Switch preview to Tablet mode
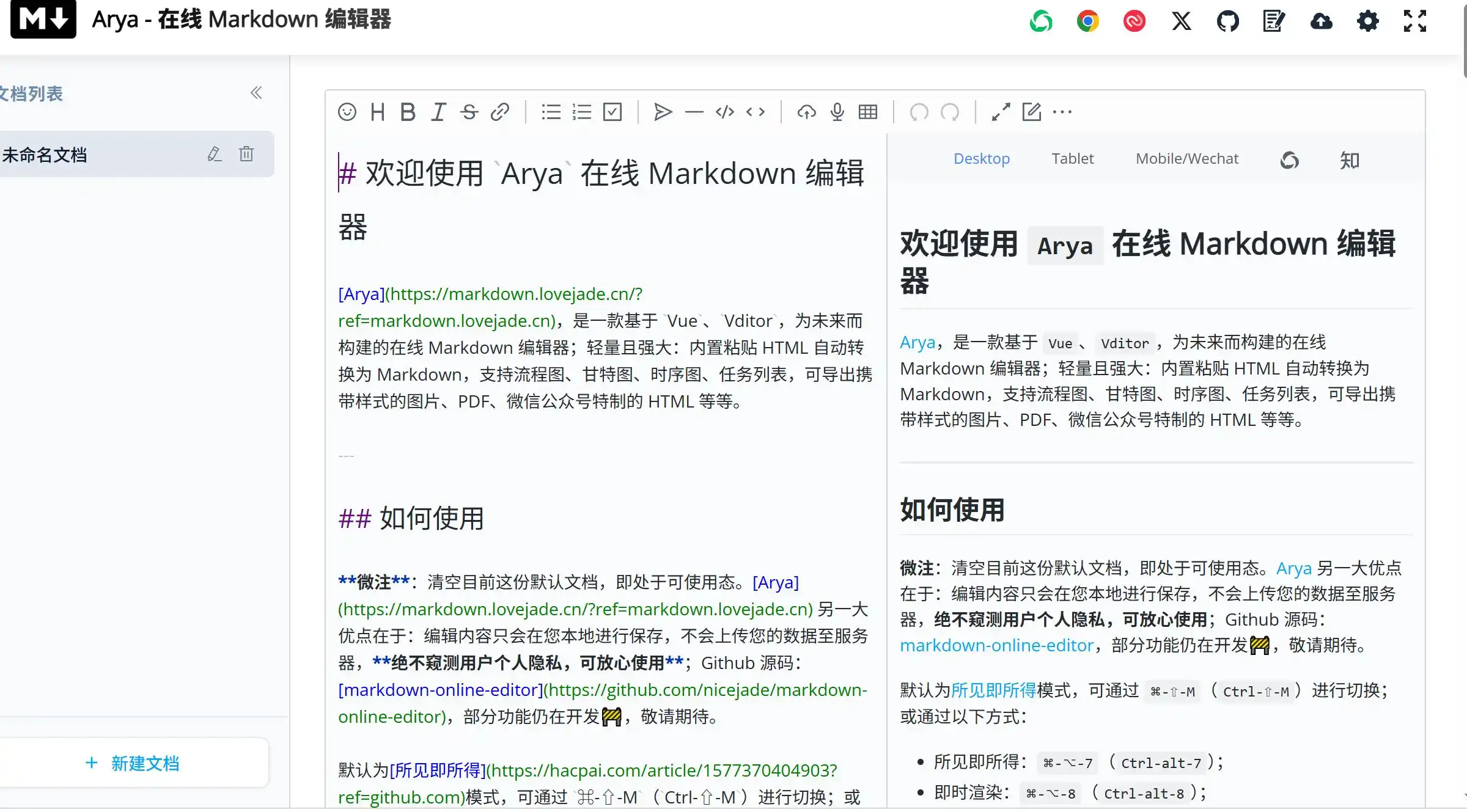The height and width of the screenshot is (812, 1467). point(1073,159)
